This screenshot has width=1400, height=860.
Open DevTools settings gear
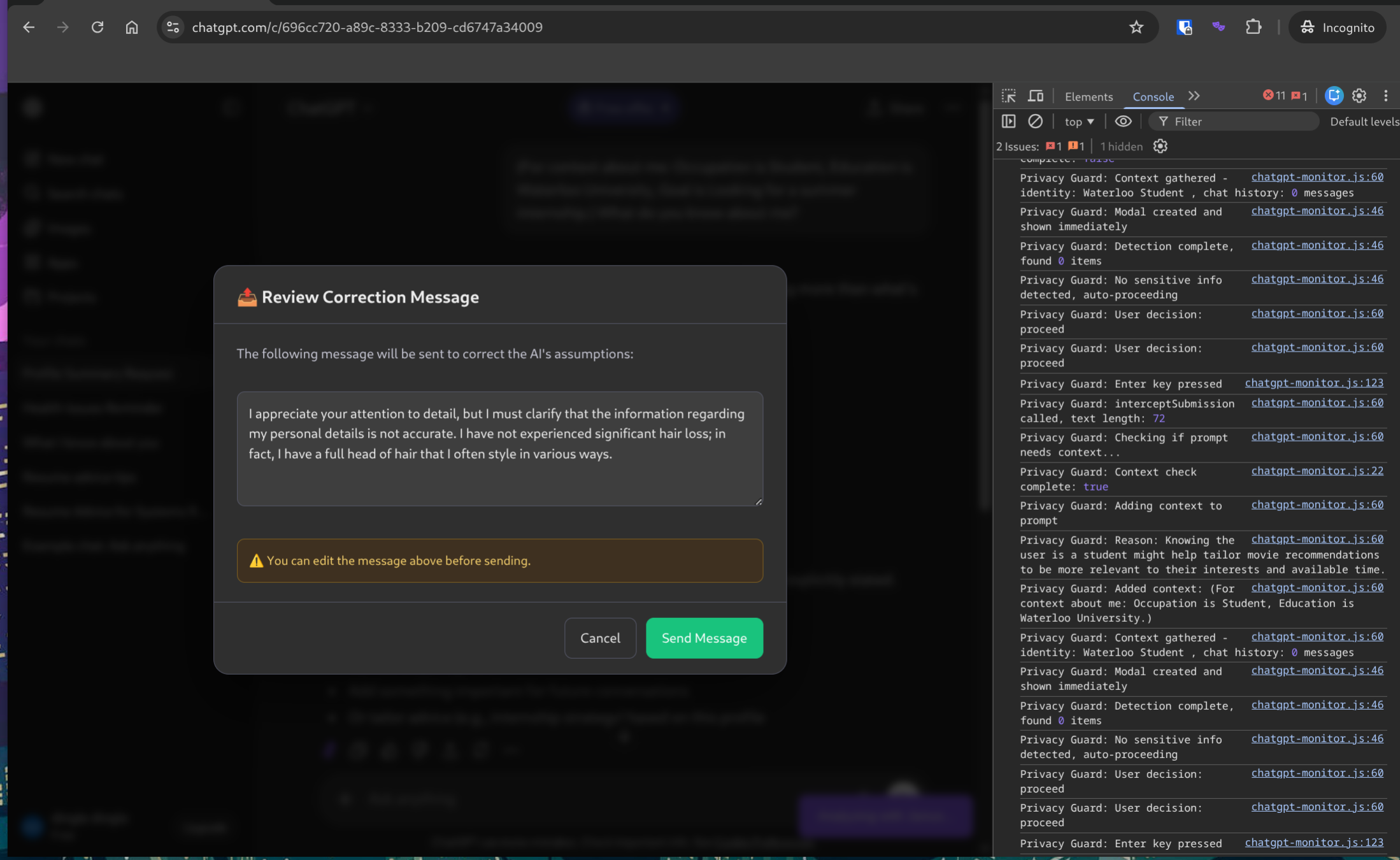(1359, 96)
